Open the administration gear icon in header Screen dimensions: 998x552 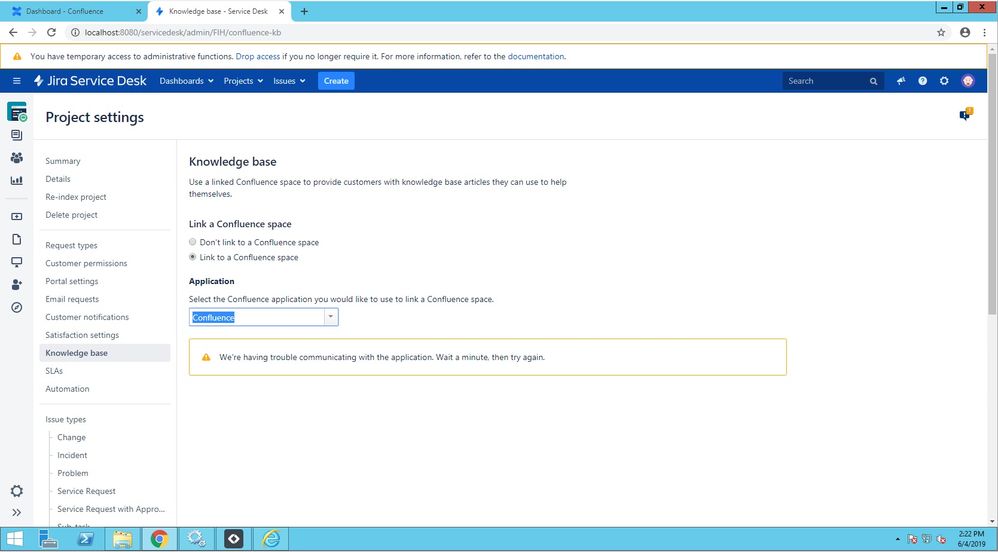coord(944,81)
